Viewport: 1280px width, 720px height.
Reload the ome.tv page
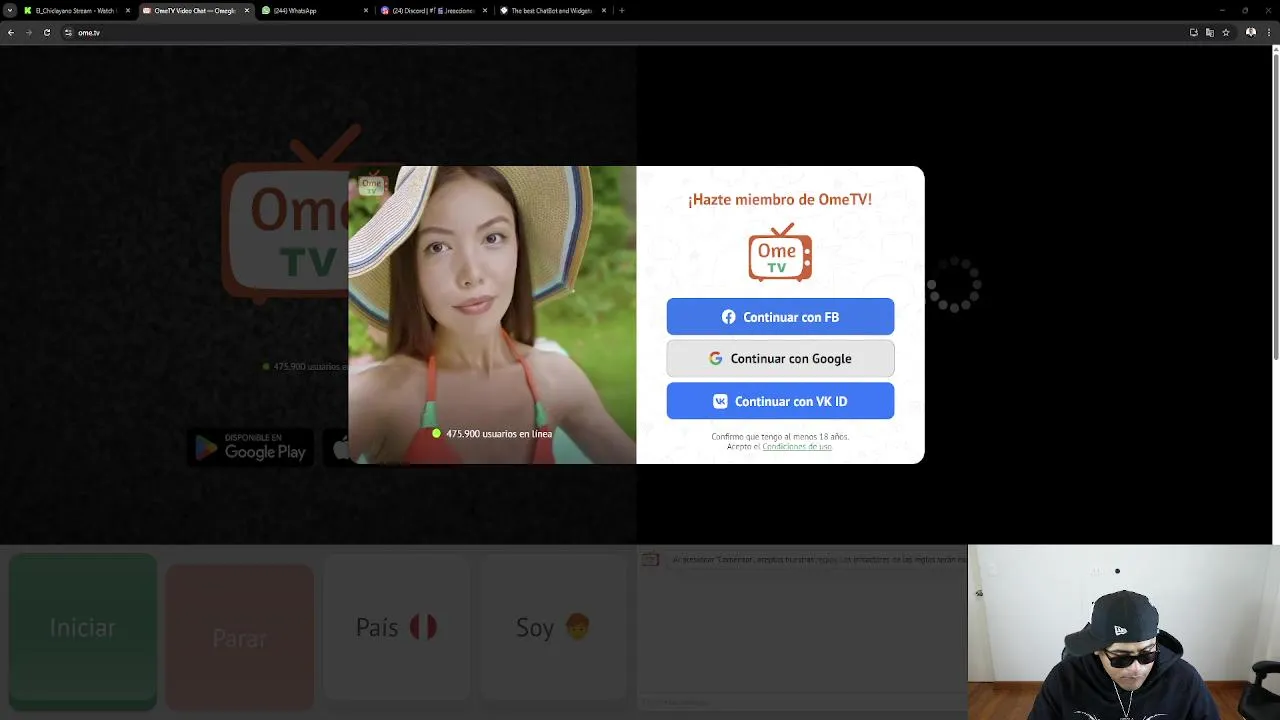pyautogui.click(x=47, y=32)
